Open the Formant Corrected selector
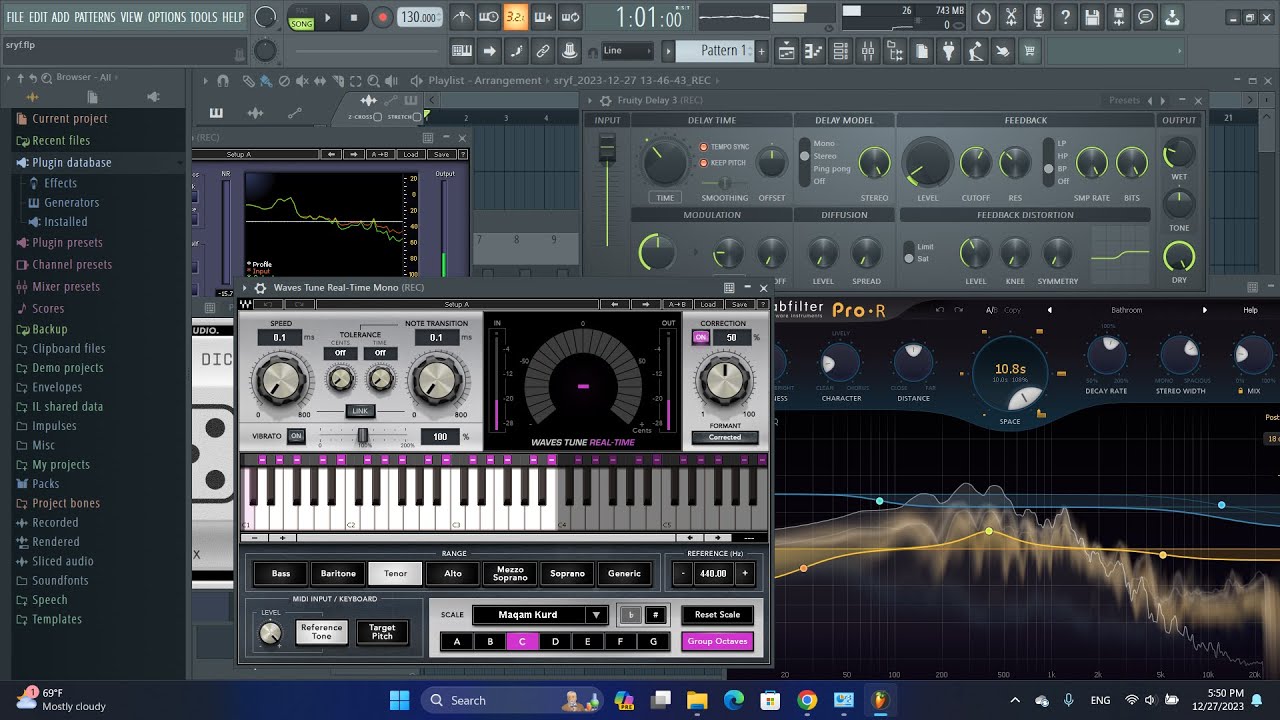 725,437
